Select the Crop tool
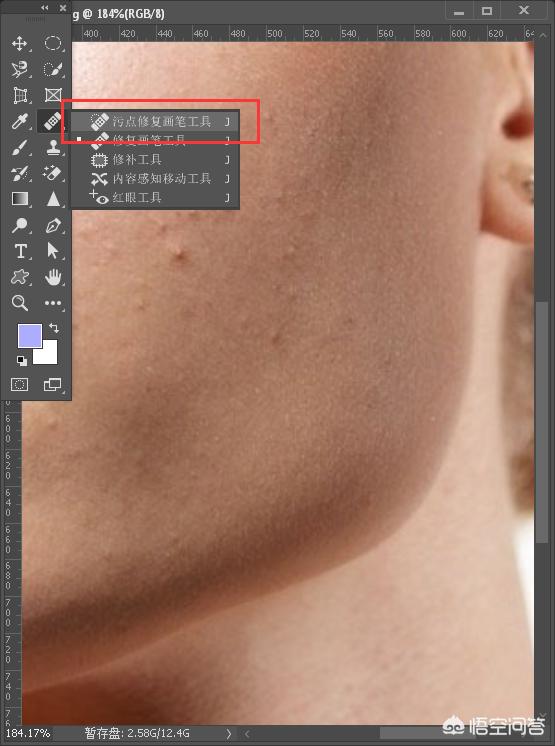This screenshot has height=746, width=555. [x=19, y=95]
